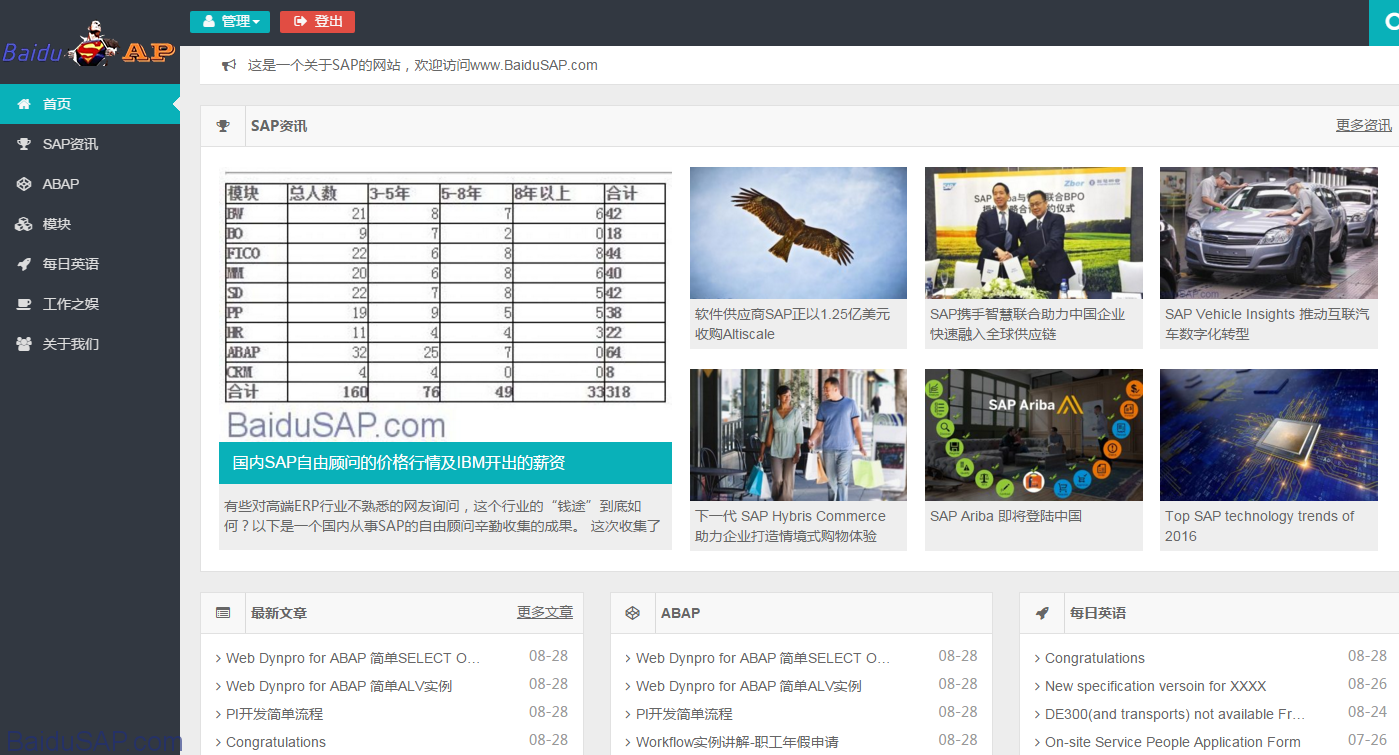This screenshot has height=755, width=1399.
Task: Click the home icon beside 首页
Action: 24,104
